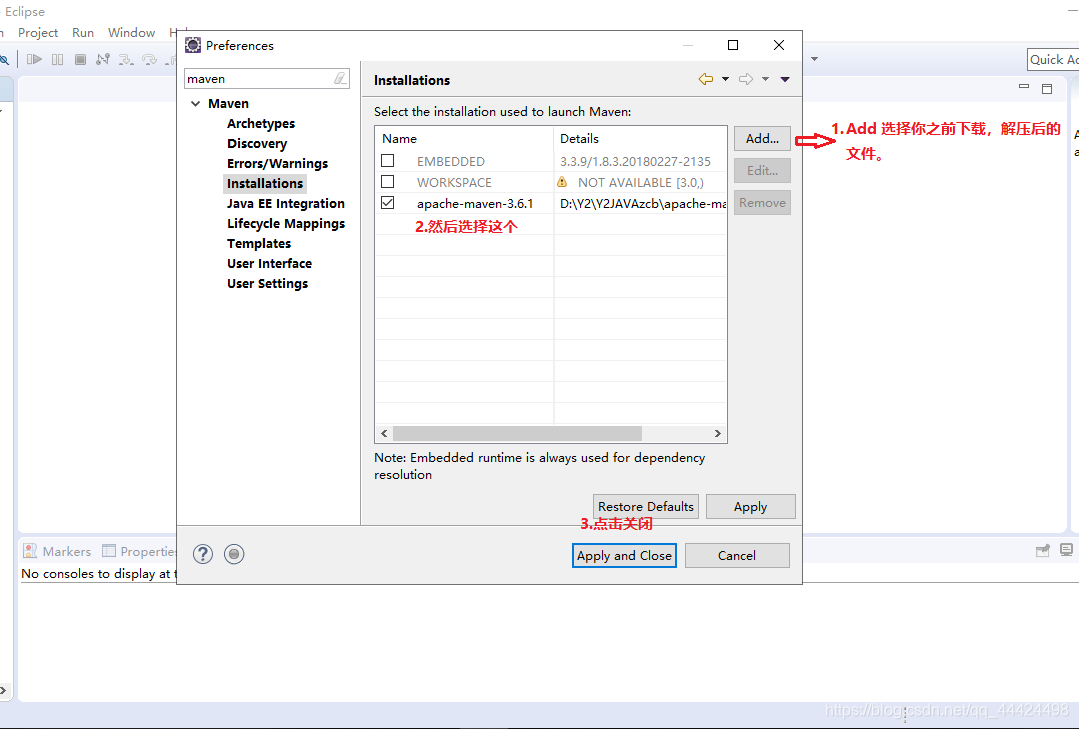Open the Project menu

point(38,32)
